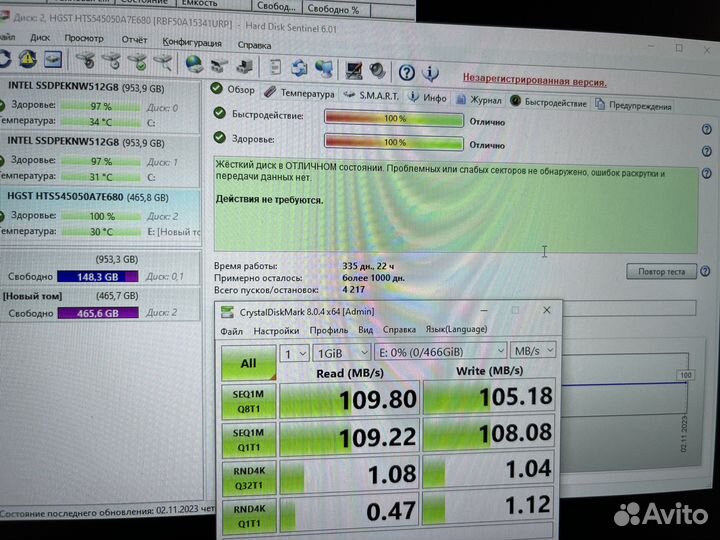Image resolution: width=720 pixels, height=540 pixels.
Task: Open help via the question mark toolbar icon
Action: click(407, 73)
